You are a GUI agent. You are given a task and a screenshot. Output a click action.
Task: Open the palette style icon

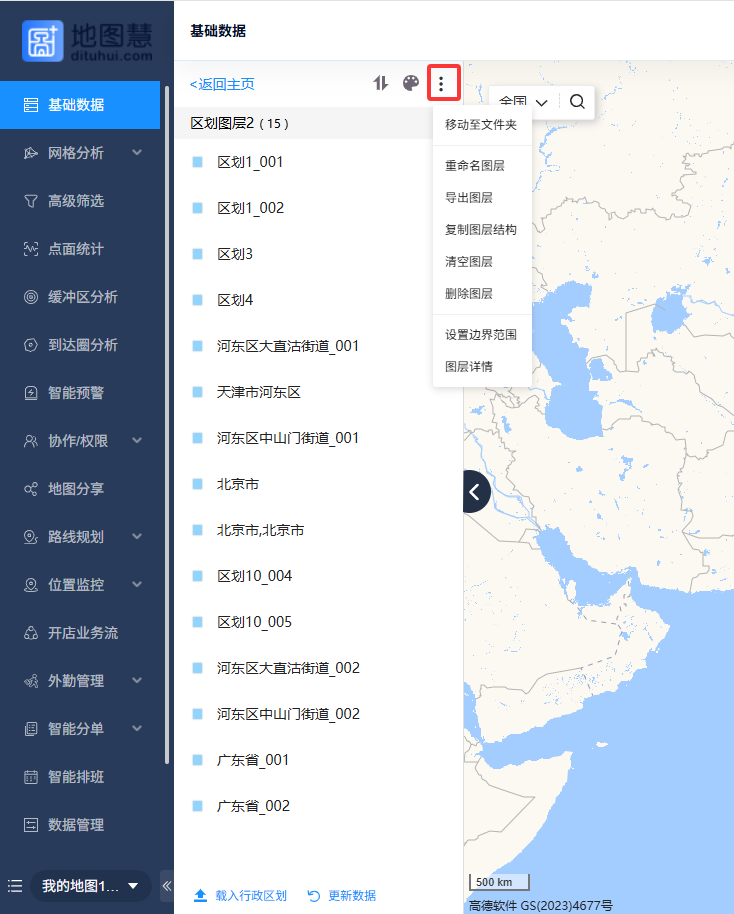click(411, 83)
